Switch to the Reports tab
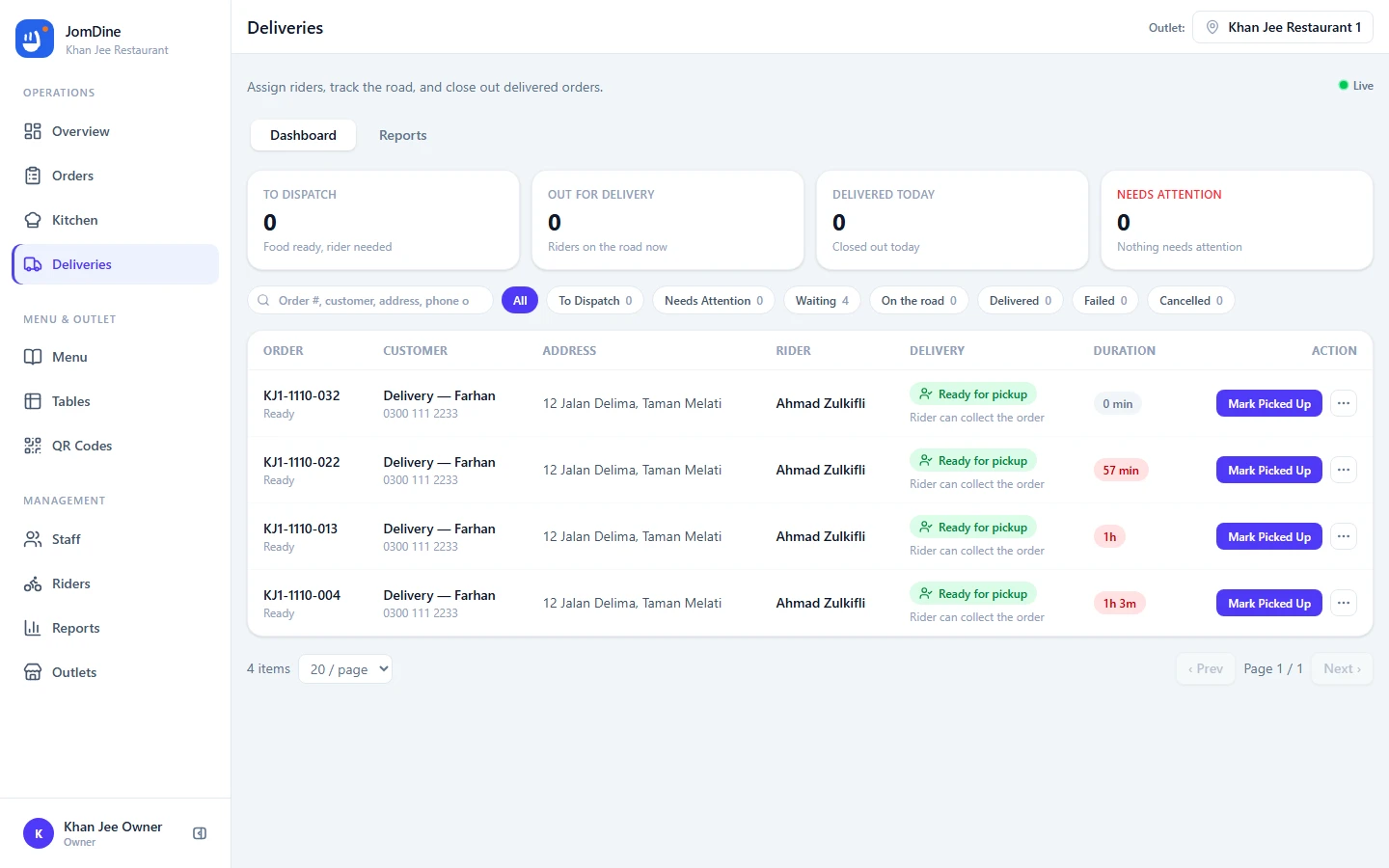Viewport: 1389px width, 868px height. [x=402, y=135]
